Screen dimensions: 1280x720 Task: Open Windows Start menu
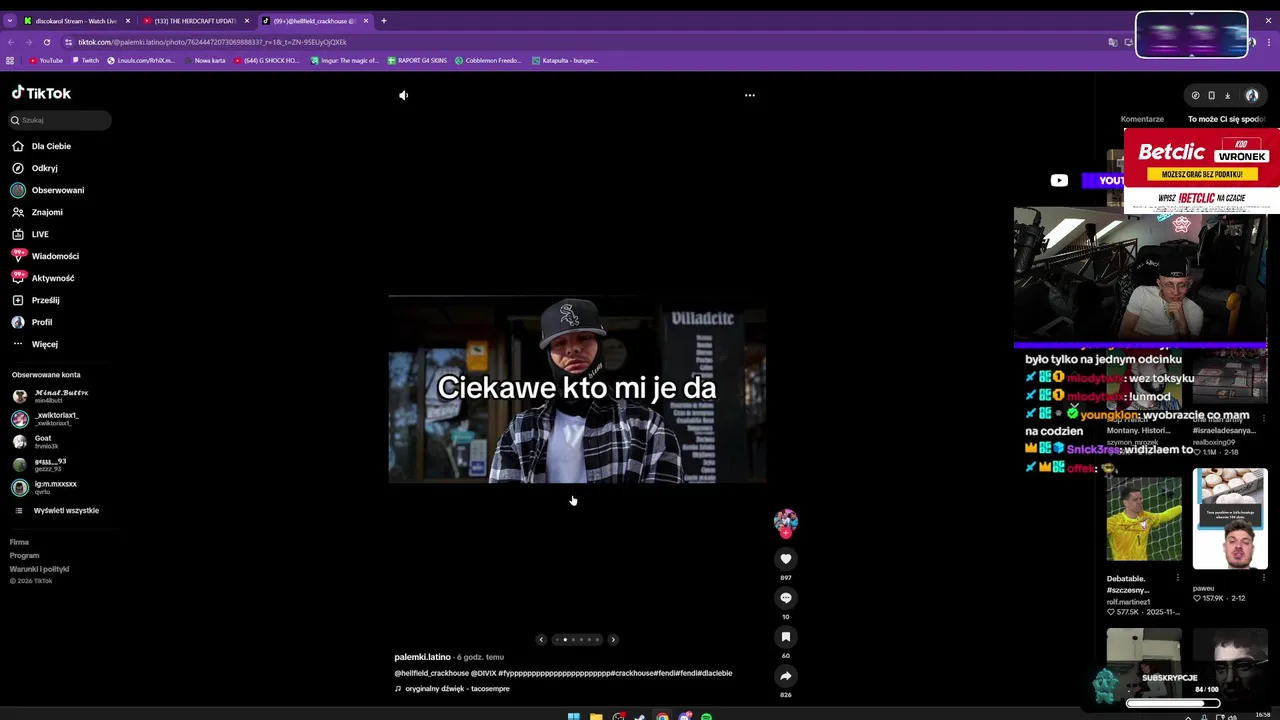[573, 716]
